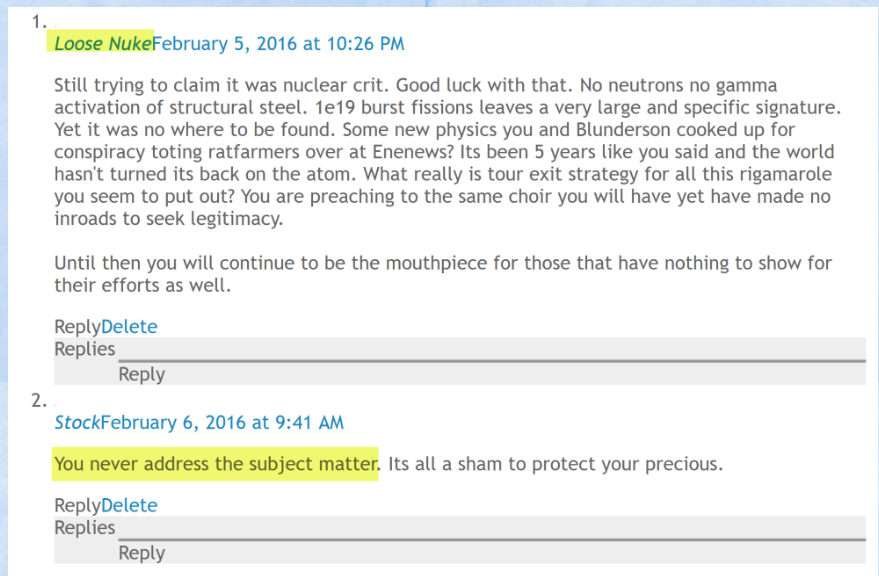Viewport: 879px width, 576px height.
Task: Click the February 5, 2016 10:26 PM timestamp
Action: (x=278, y=43)
